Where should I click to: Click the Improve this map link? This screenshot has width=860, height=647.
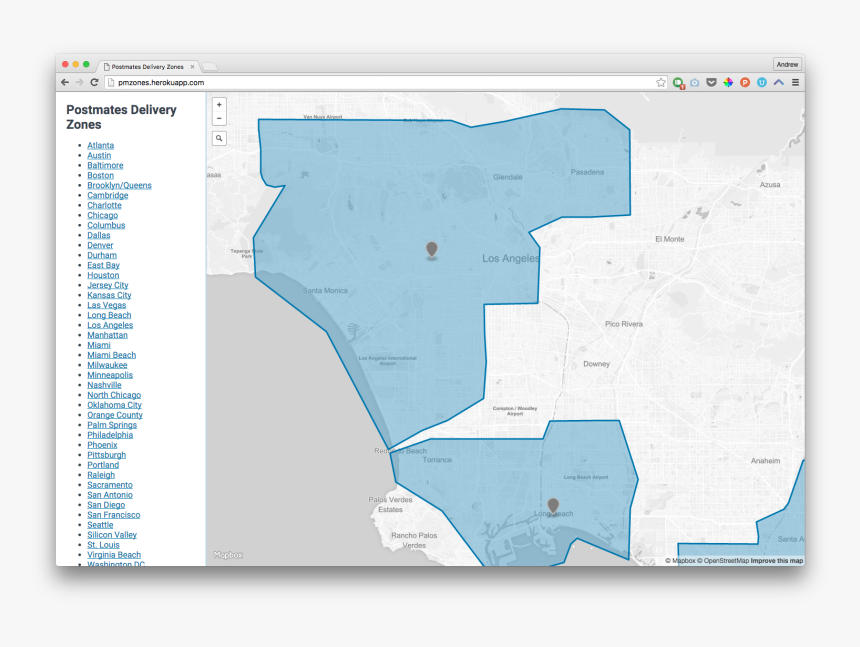[x=777, y=561]
